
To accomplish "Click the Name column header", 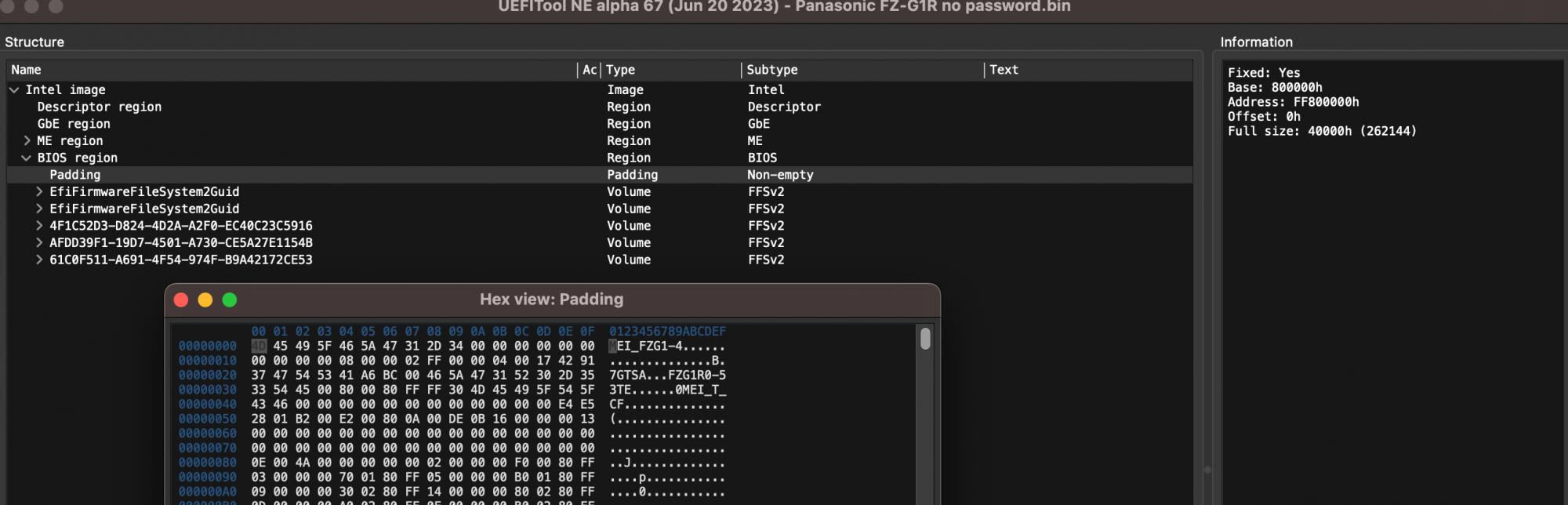I will (x=292, y=70).
